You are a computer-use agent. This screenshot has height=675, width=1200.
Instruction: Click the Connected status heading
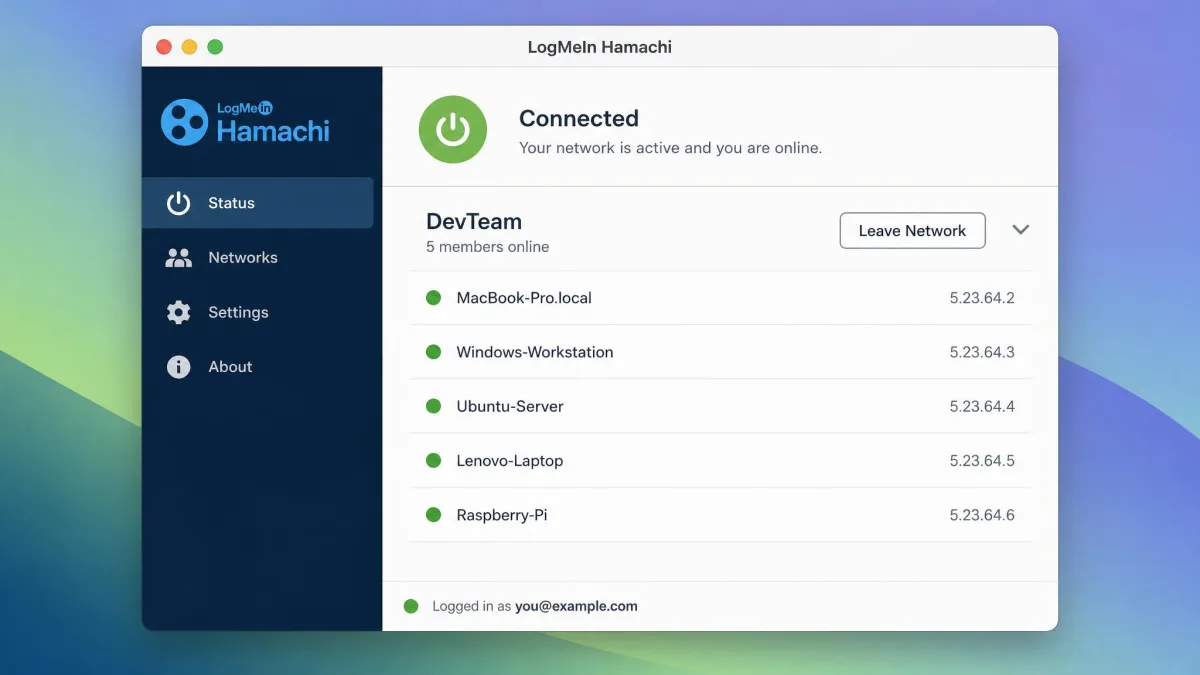(x=579, y=118)
